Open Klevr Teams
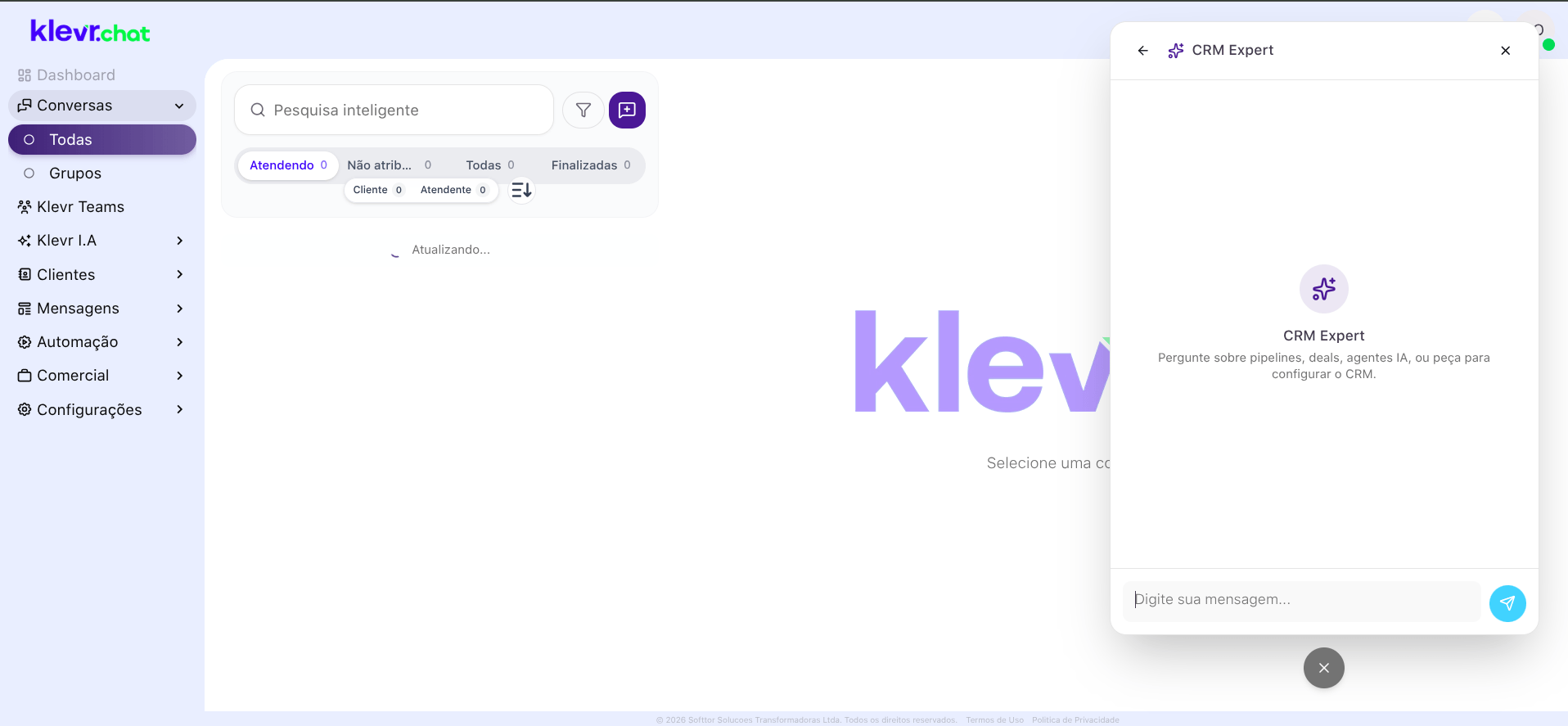This screenshot has height=726, width=1568. 102,207
